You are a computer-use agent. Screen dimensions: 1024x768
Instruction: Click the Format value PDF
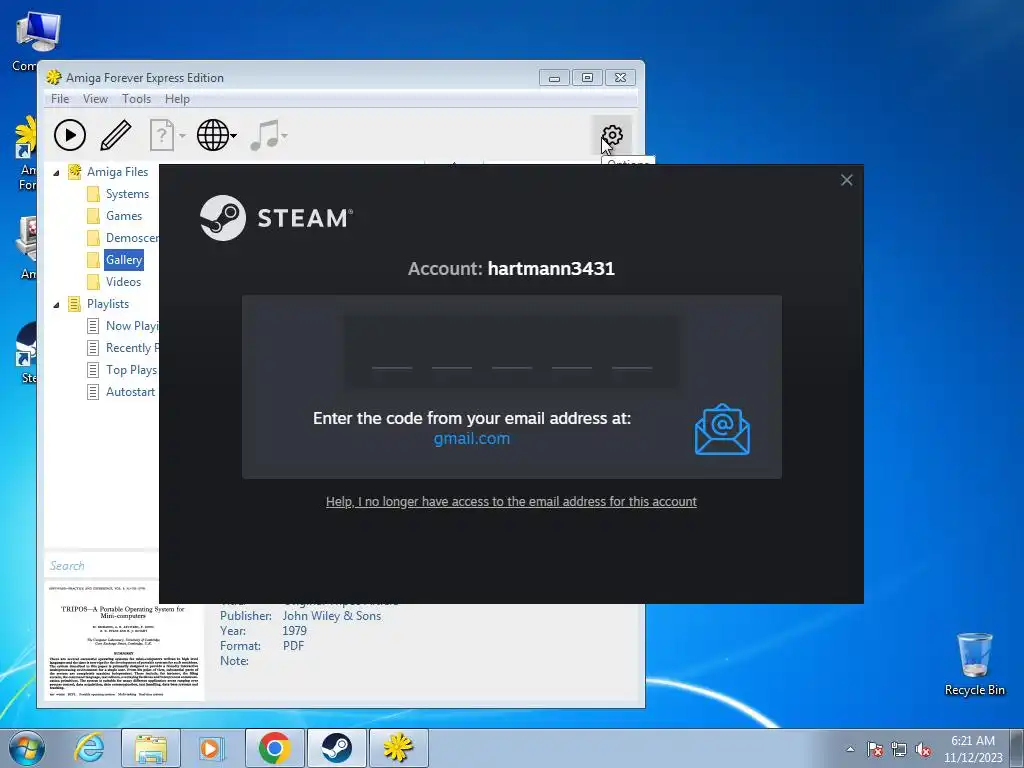point(293,646)
